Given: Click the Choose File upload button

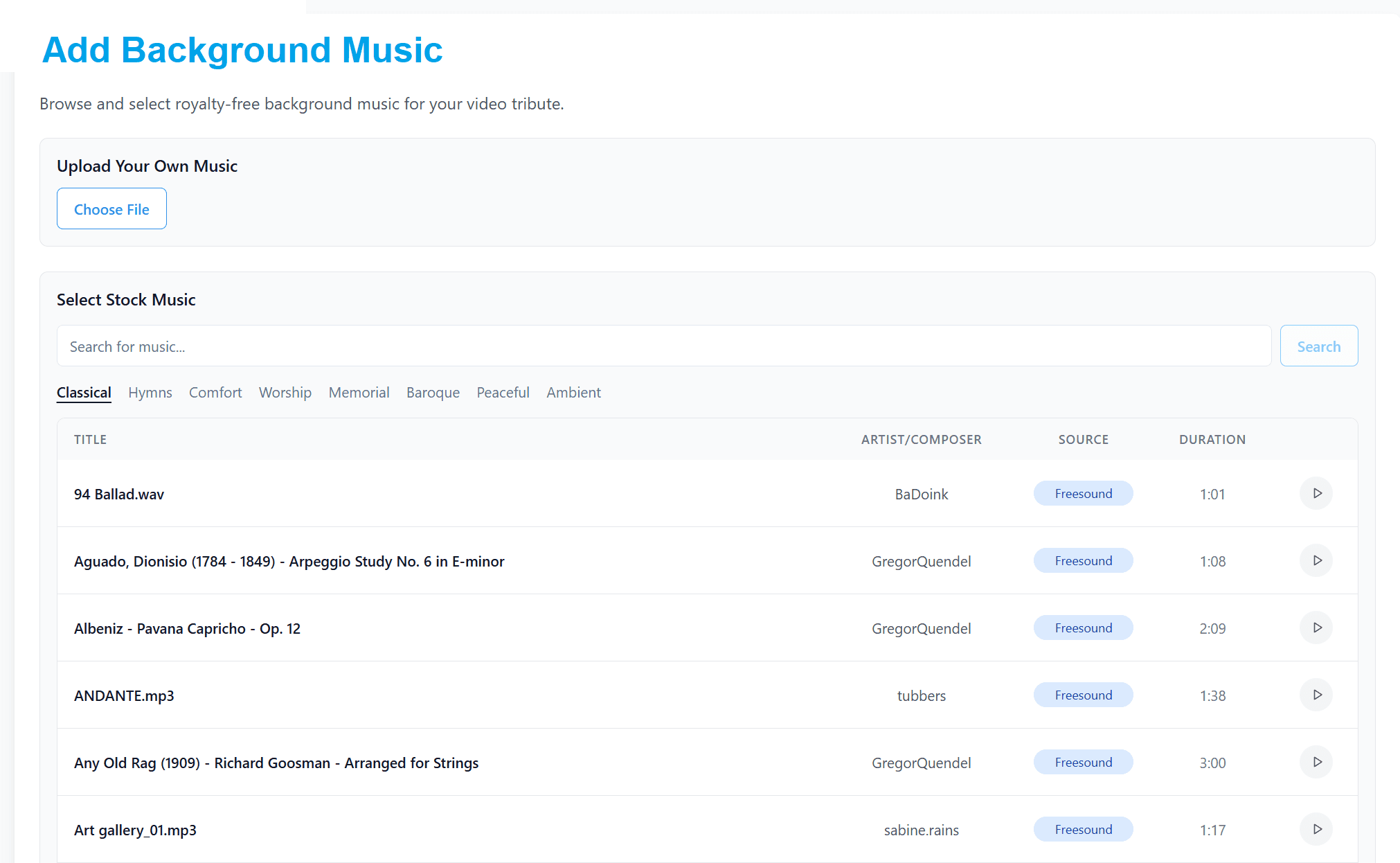Looking at the screenshot, I should 111,209.
